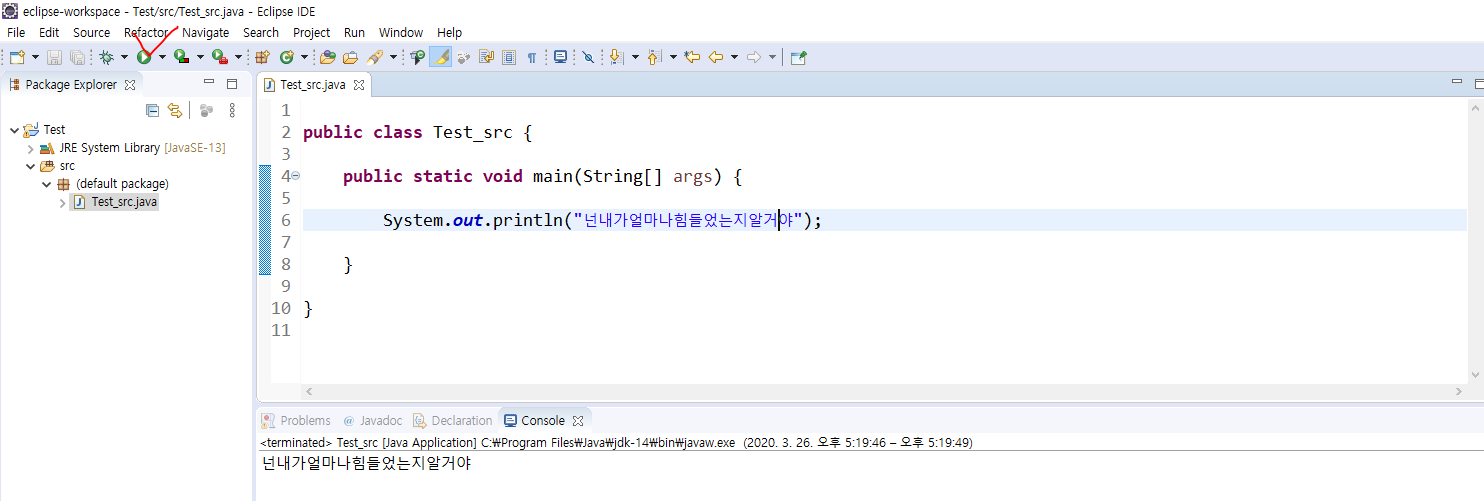This screenshot has width=1484, height=501.
Task: Click the Next Annotation arrow icon
Action: coord(616,57)
